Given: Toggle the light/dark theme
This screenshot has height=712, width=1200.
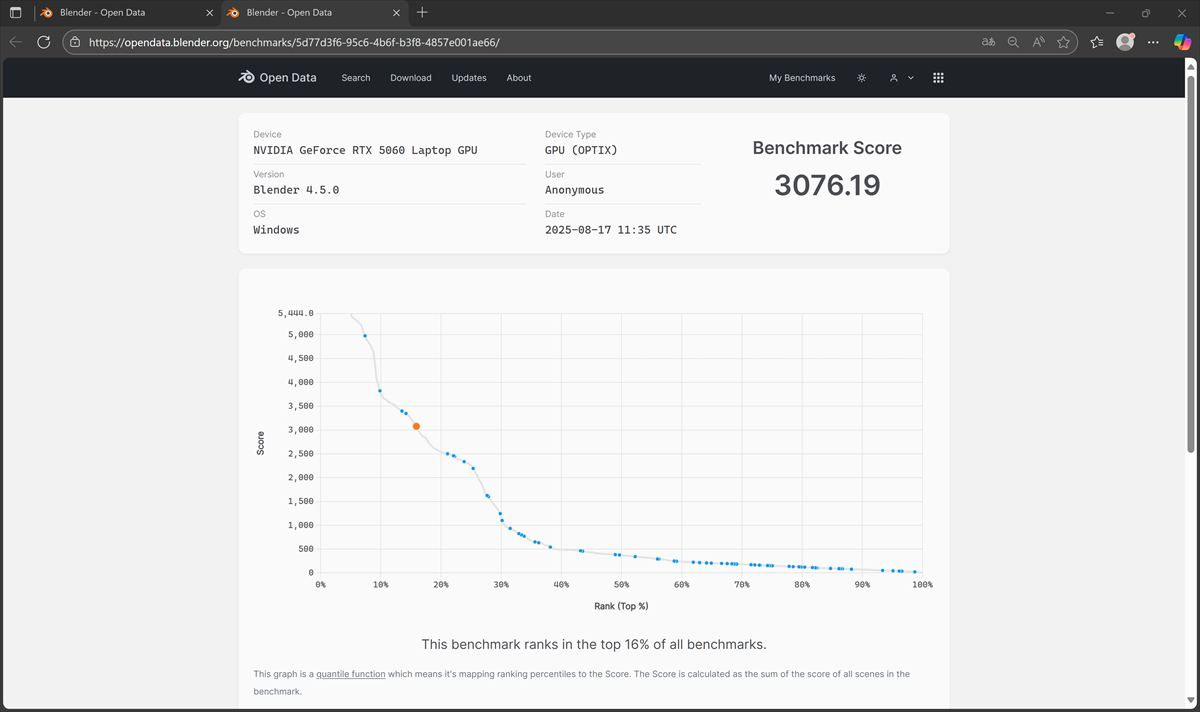Looking at the screenshot, I should 862,78.
